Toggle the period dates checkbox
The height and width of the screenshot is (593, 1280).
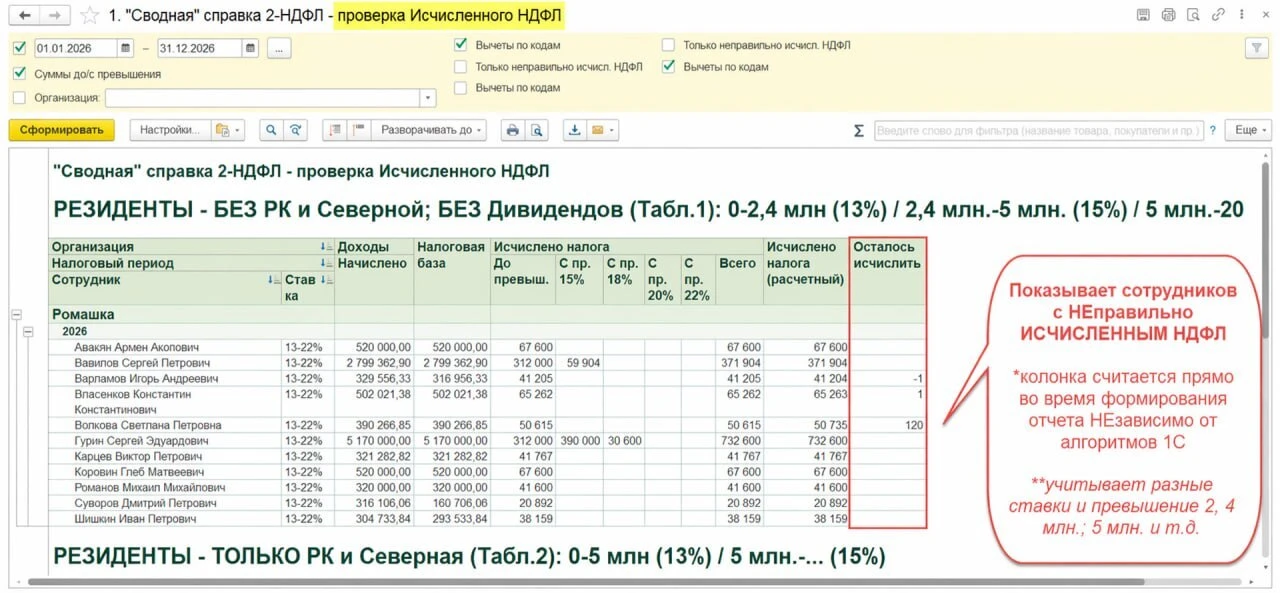[x=20, y=48]
